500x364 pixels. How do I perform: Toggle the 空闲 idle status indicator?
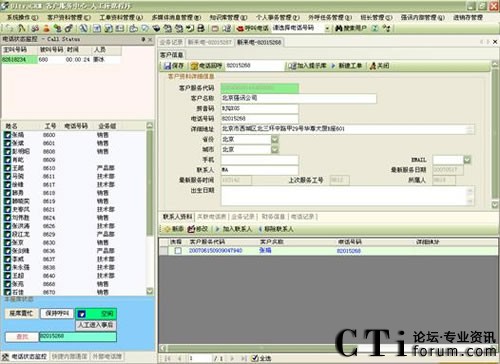(x=96, y=314)
